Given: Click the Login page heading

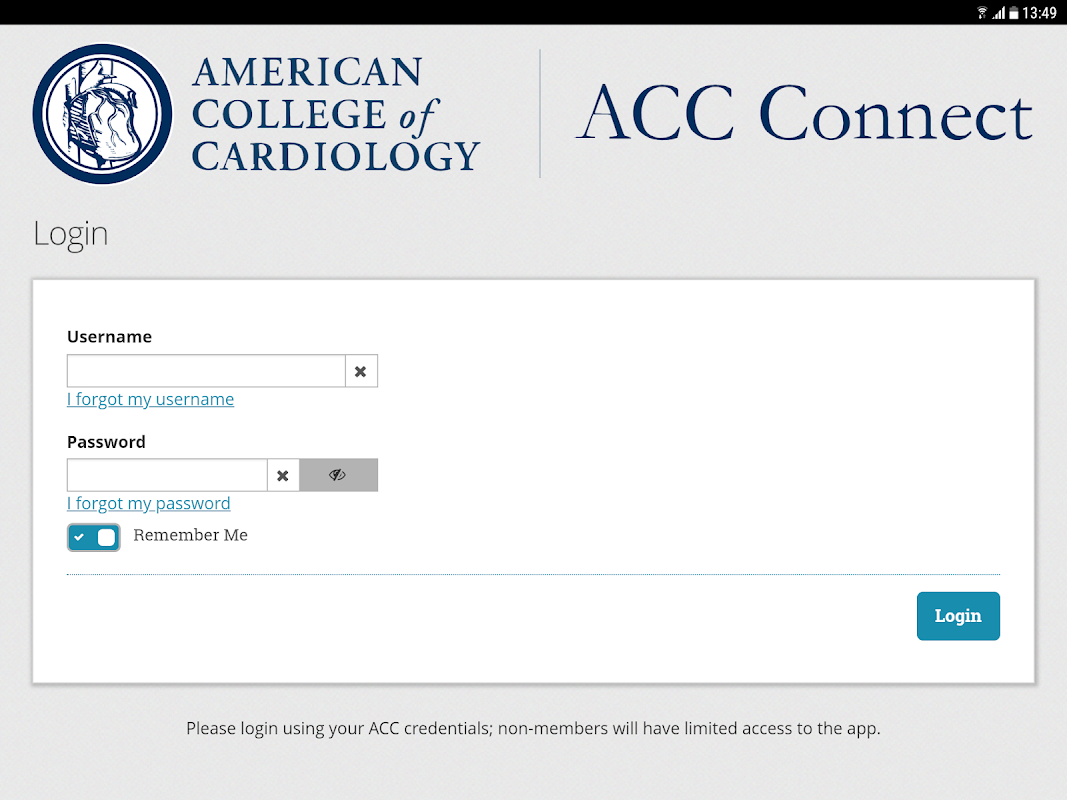Looking at the screenshot, I should tap(70, 233).
